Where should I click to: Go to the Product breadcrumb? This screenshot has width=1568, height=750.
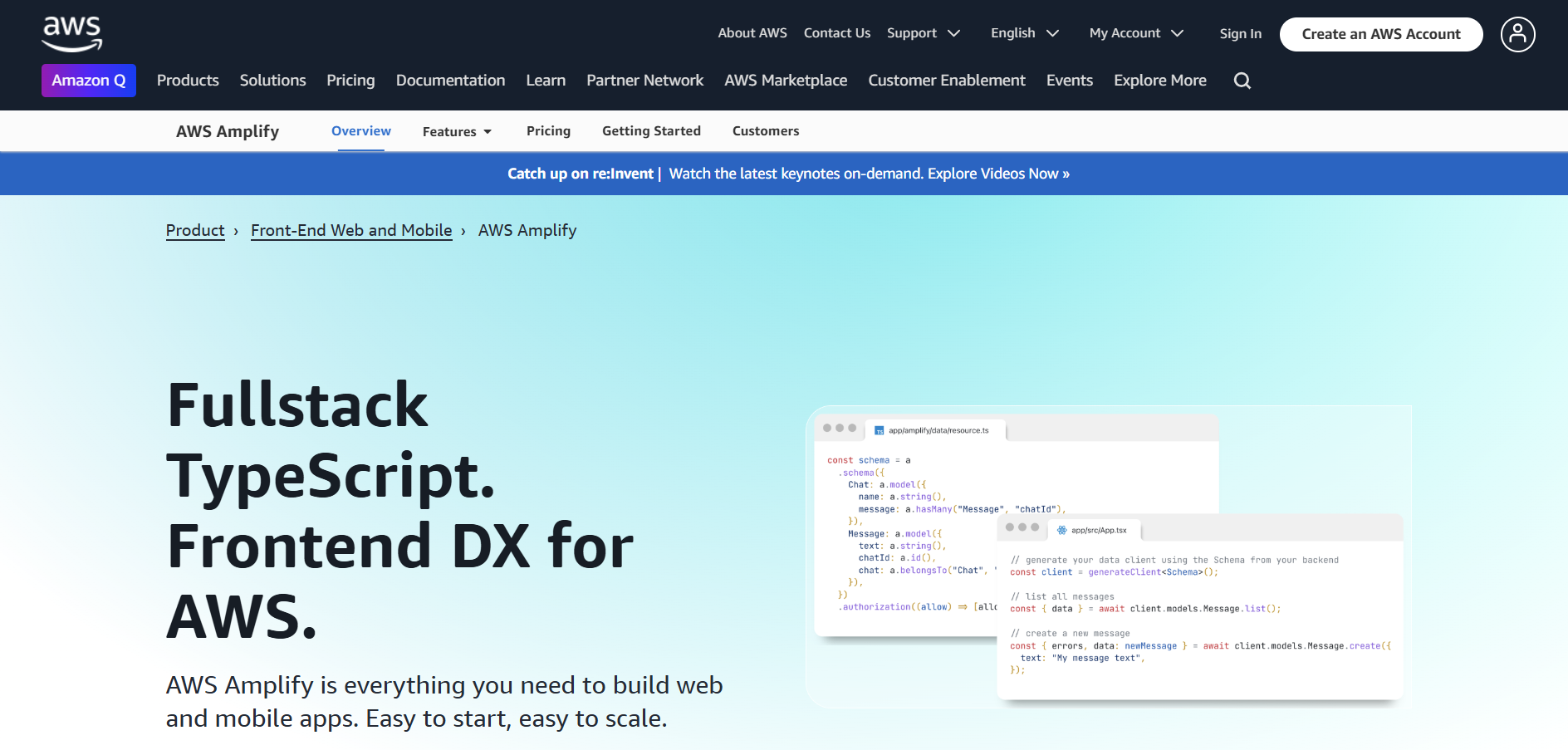[195, 230]
